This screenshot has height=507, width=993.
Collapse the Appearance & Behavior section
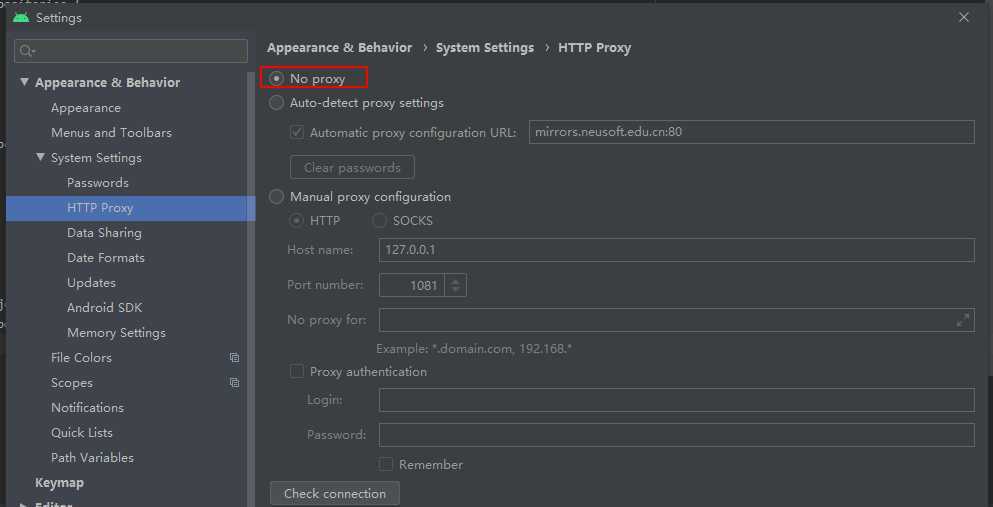24,83
